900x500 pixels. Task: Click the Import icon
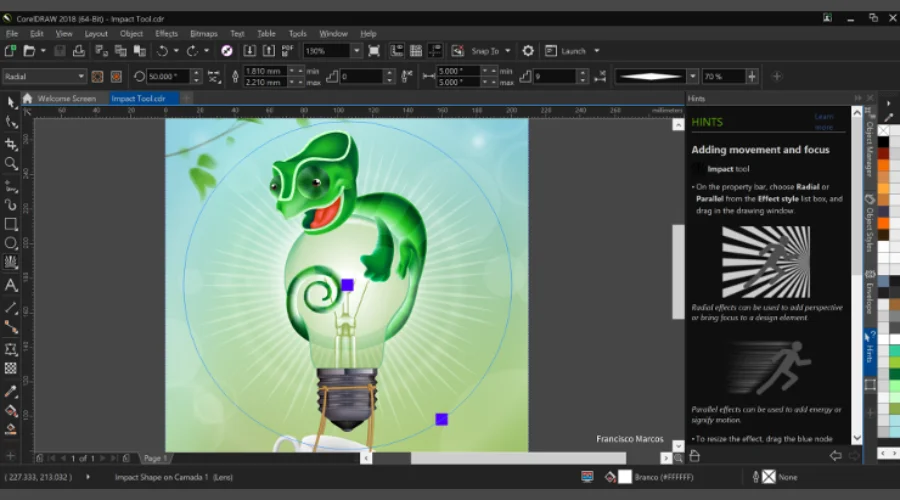pyautogui.click(x=250, y=51)
